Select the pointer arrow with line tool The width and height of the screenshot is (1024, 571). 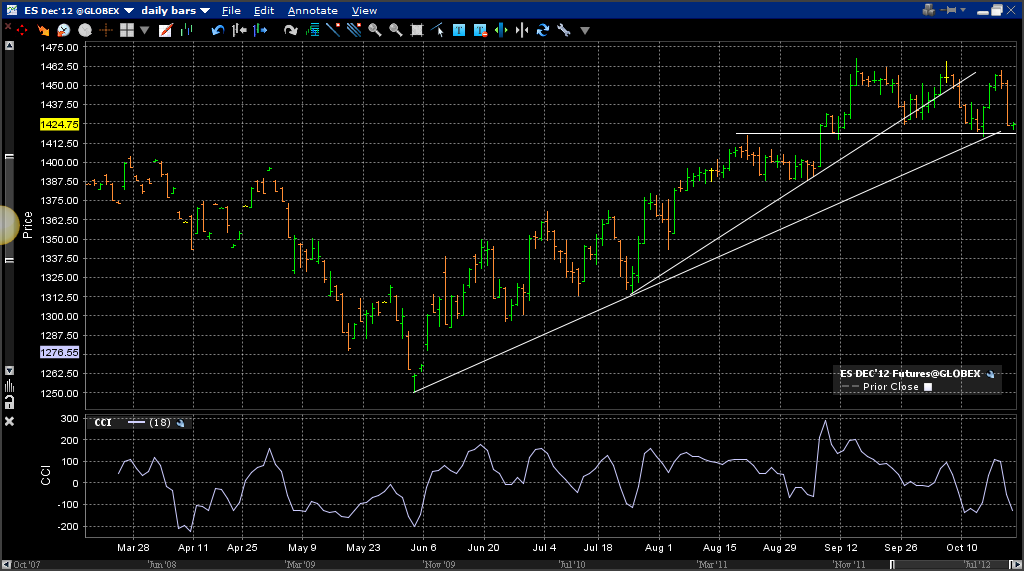click(x=438, y=30)
